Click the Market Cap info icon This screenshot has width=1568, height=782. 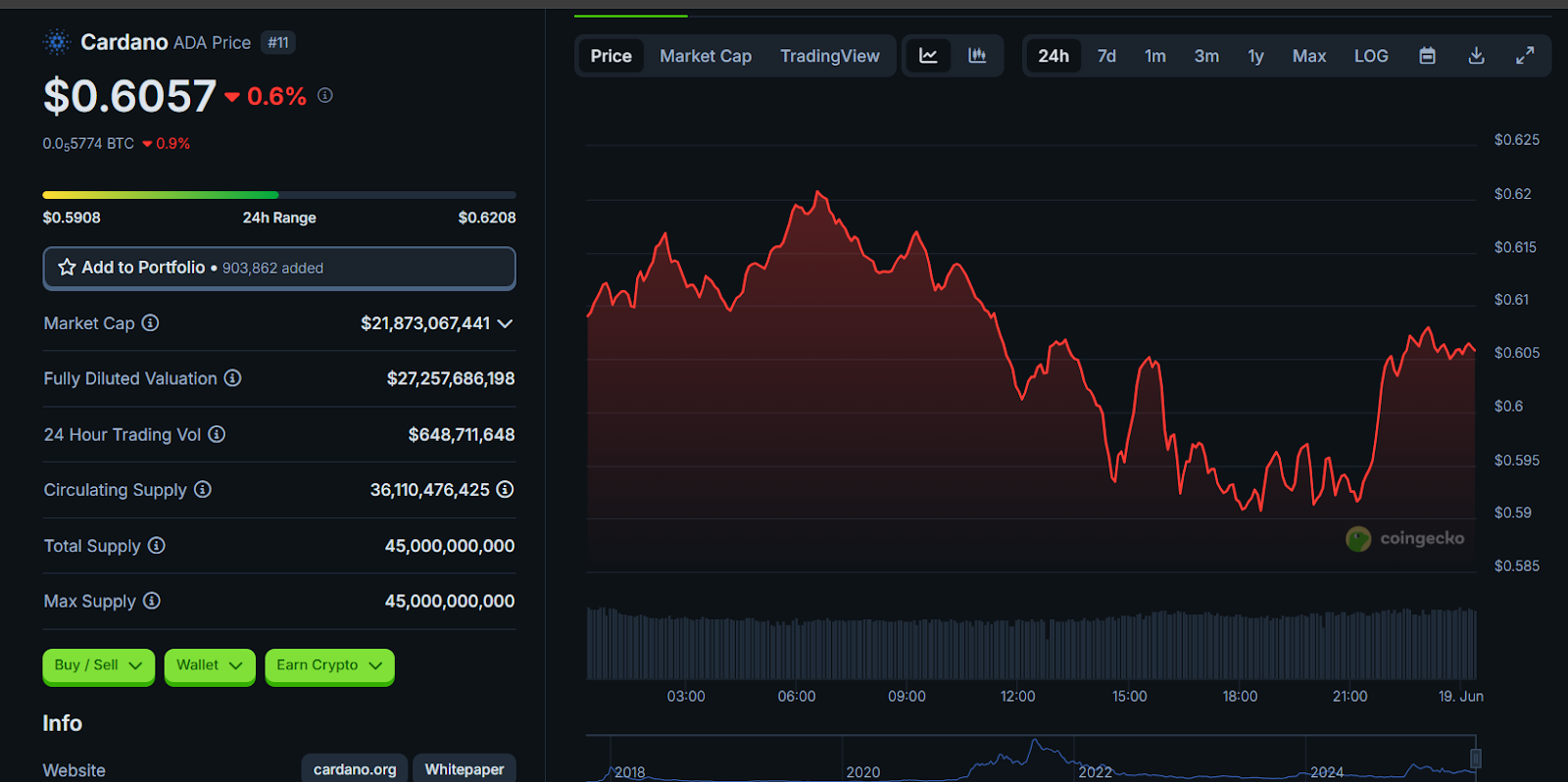(x=150, y=323)
